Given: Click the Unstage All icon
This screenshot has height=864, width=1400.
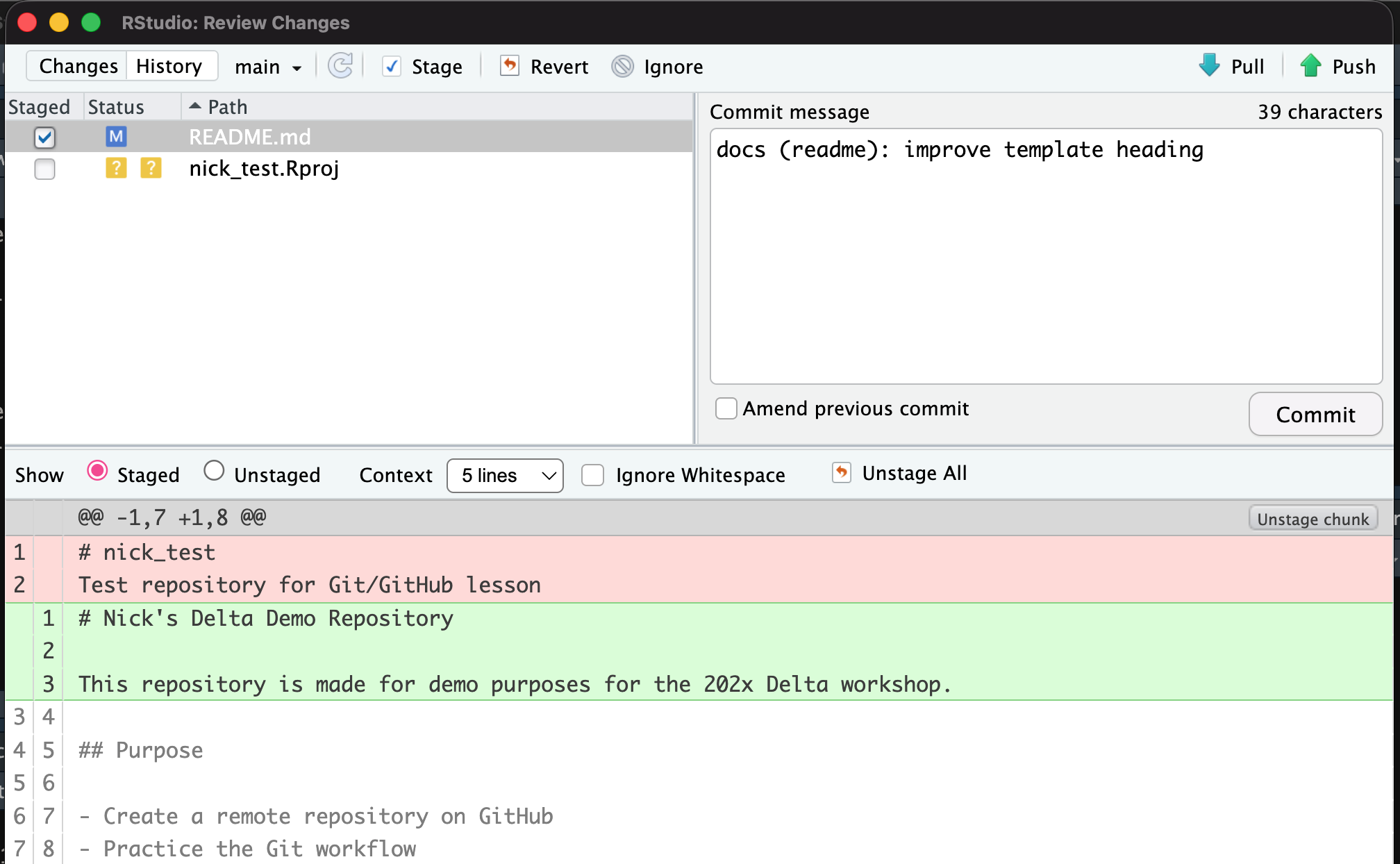Looking at the screenshot, I should (842, 473).
